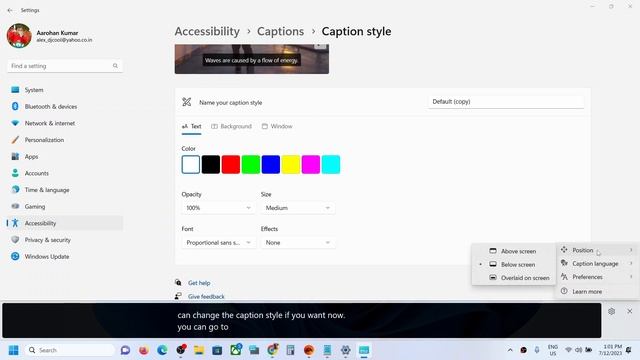Screen dimensions: 640x360
Task: Open the Wi-Fi quick settings icon
Action: pyautogui.click(x=568, y=350)
